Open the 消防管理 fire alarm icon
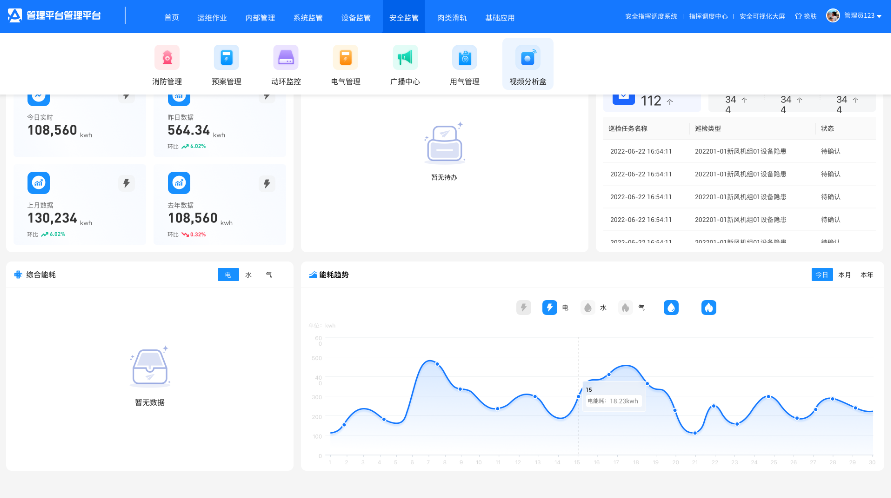 click(167, 58)
